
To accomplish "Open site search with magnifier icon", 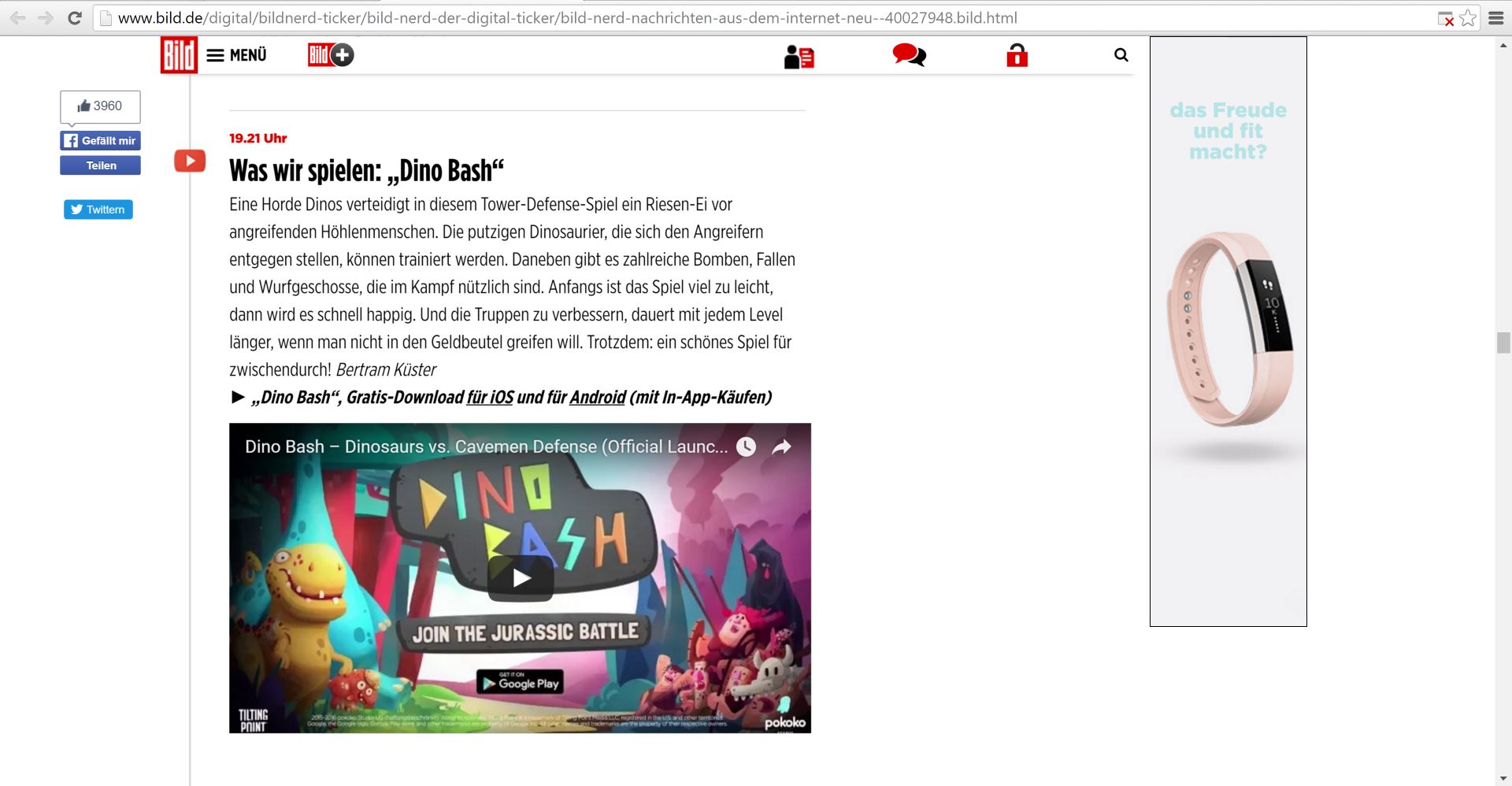I will [1121, 55].
